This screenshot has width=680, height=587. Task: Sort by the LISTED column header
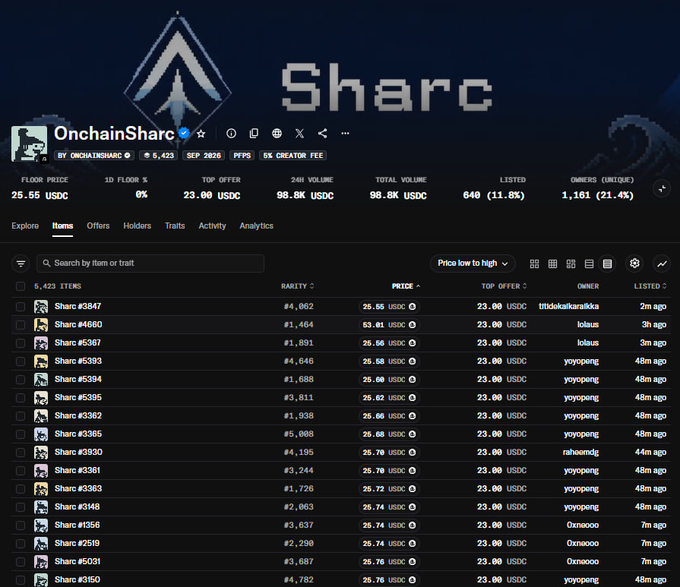pos(650,286)
